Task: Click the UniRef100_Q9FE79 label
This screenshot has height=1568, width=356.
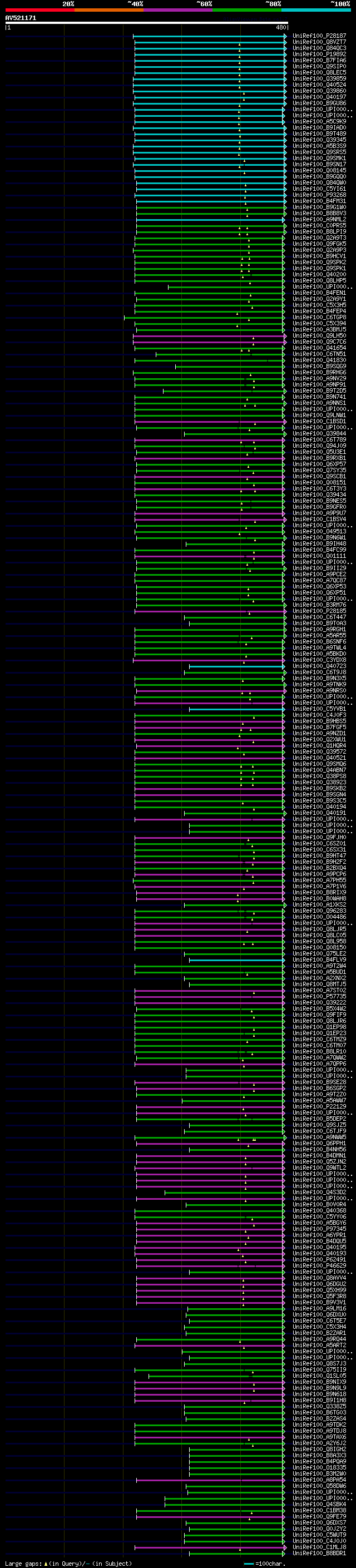Action: pos(319,1517)
